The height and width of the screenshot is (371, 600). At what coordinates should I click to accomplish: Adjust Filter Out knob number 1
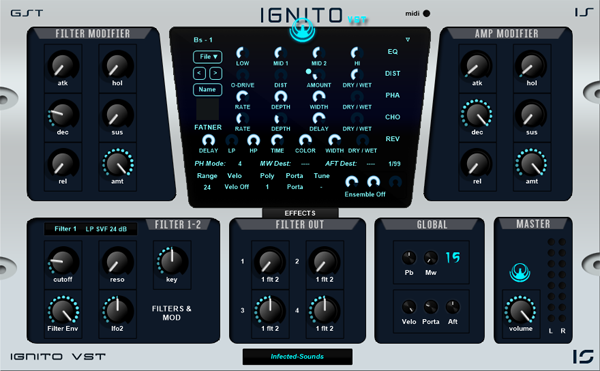pyautogui.click(x=270, y=262)
